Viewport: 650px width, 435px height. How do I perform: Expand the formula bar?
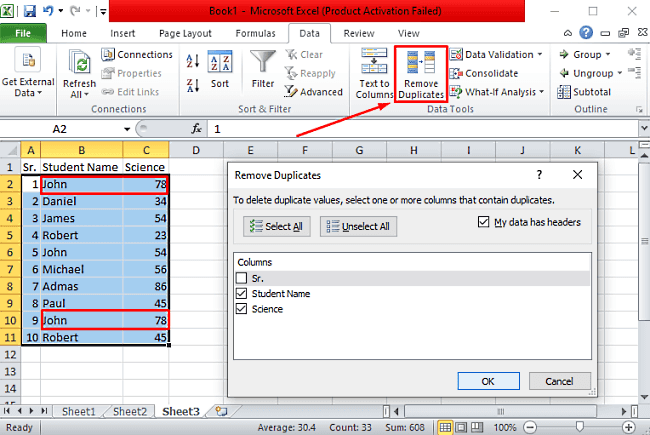tap(644, 129)
